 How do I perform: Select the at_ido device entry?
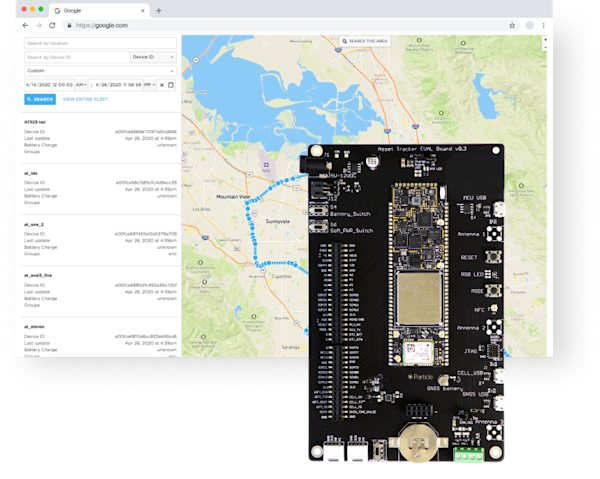click(100, 188)
